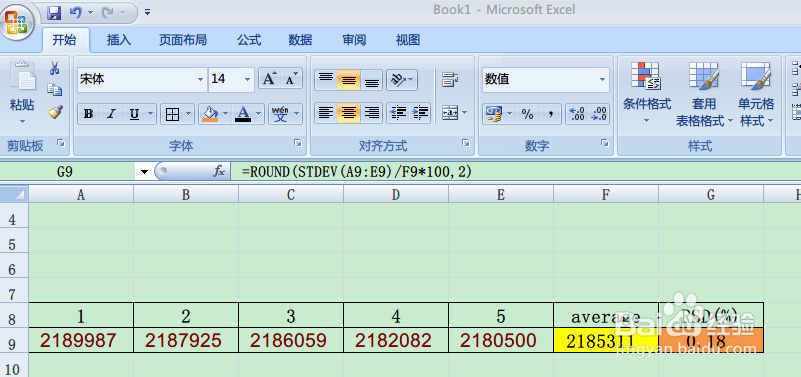801x377 pixels.
Task: Click into the ROUND formula bar
Action: point(516,172)
